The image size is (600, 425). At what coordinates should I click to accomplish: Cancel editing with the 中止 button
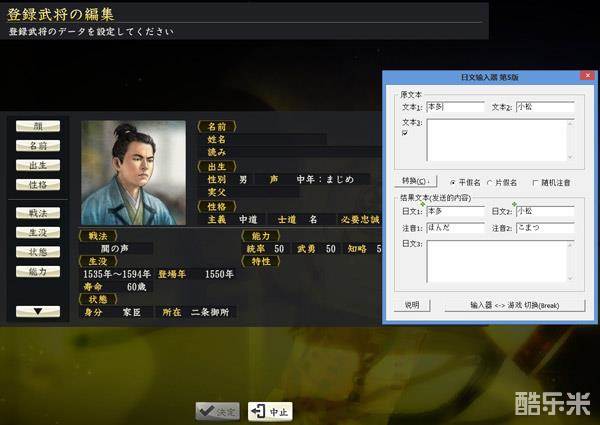click(x=270, y=410)
